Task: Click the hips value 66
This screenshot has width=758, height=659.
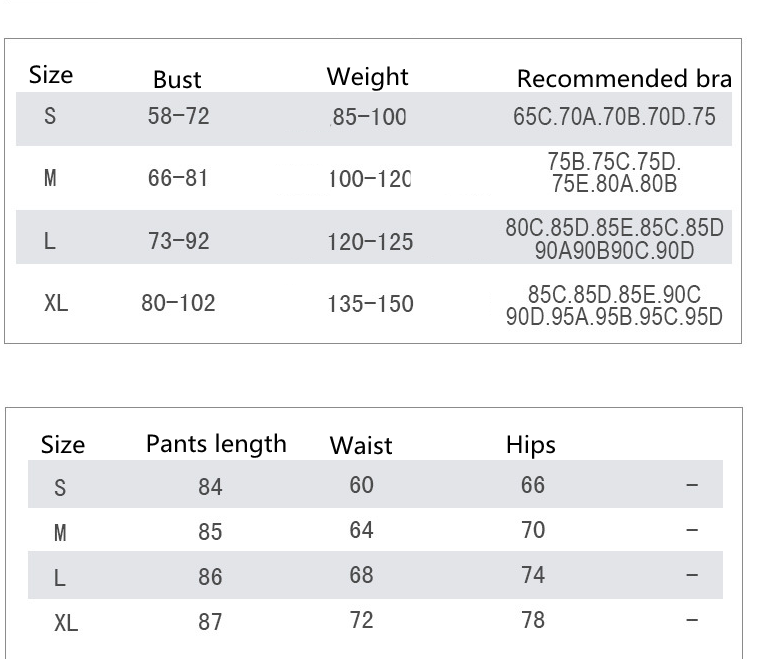Action: [x=533, y=485]
